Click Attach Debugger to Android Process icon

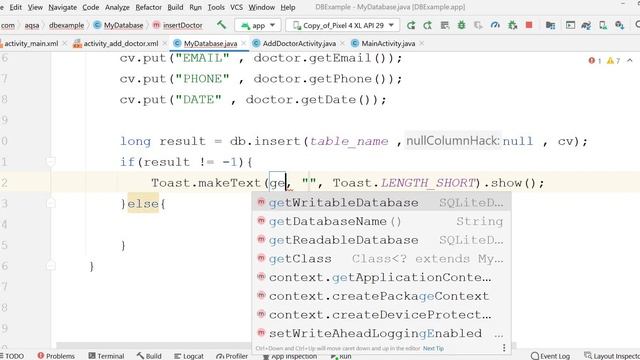point(512,25)
